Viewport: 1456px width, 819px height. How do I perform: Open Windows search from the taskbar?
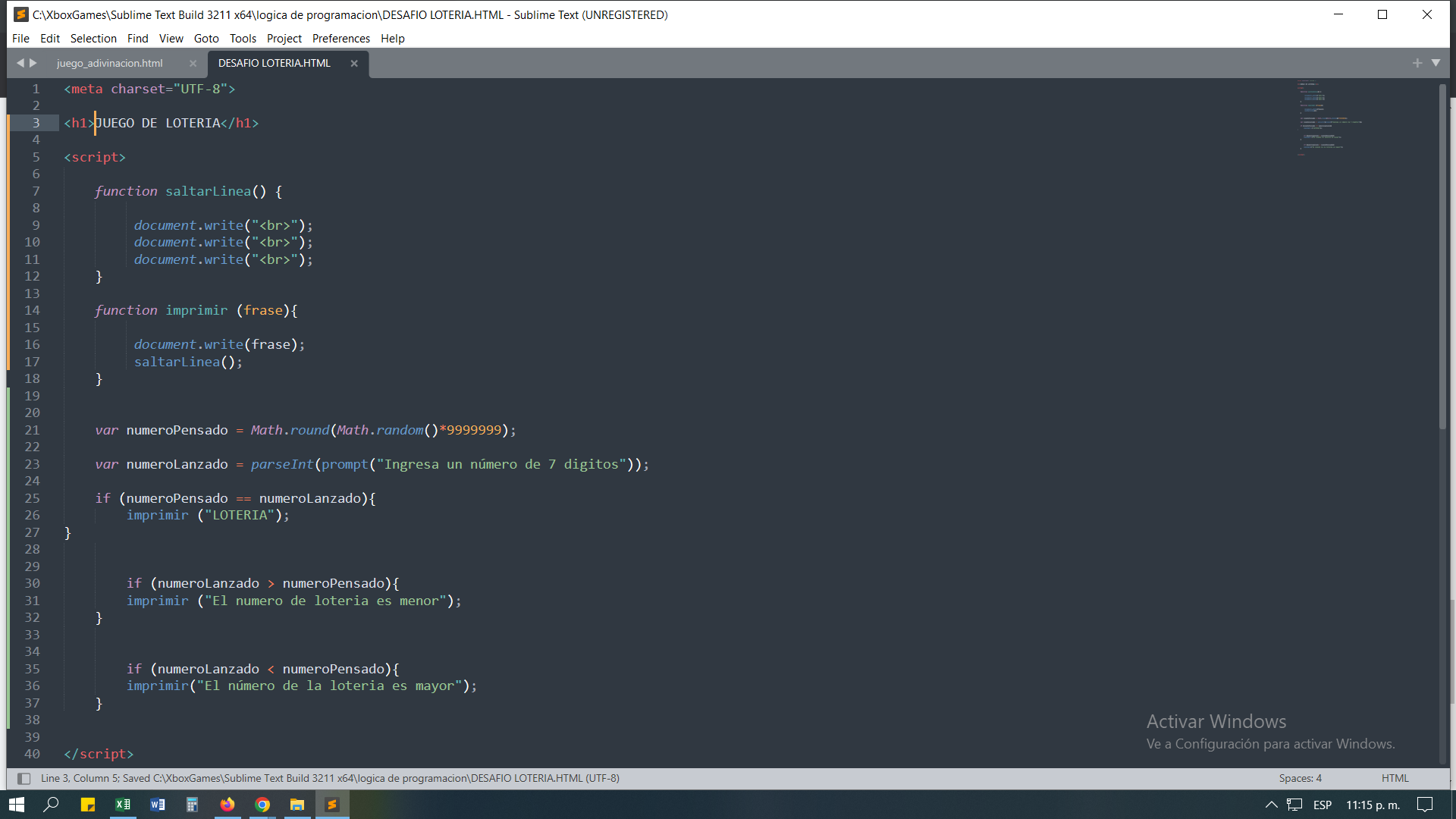[x=51, y=805]
